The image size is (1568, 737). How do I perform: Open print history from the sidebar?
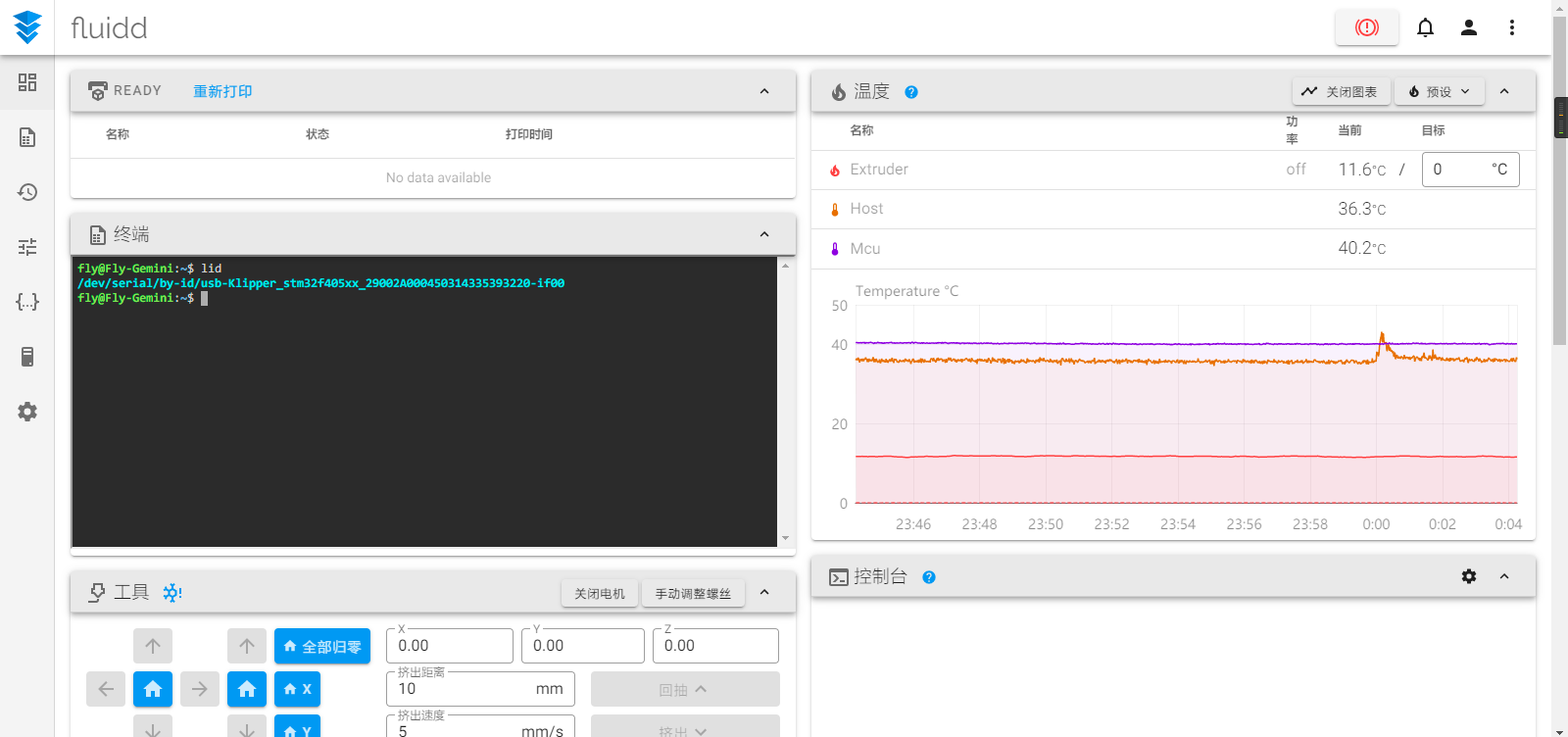pos(27,192)
